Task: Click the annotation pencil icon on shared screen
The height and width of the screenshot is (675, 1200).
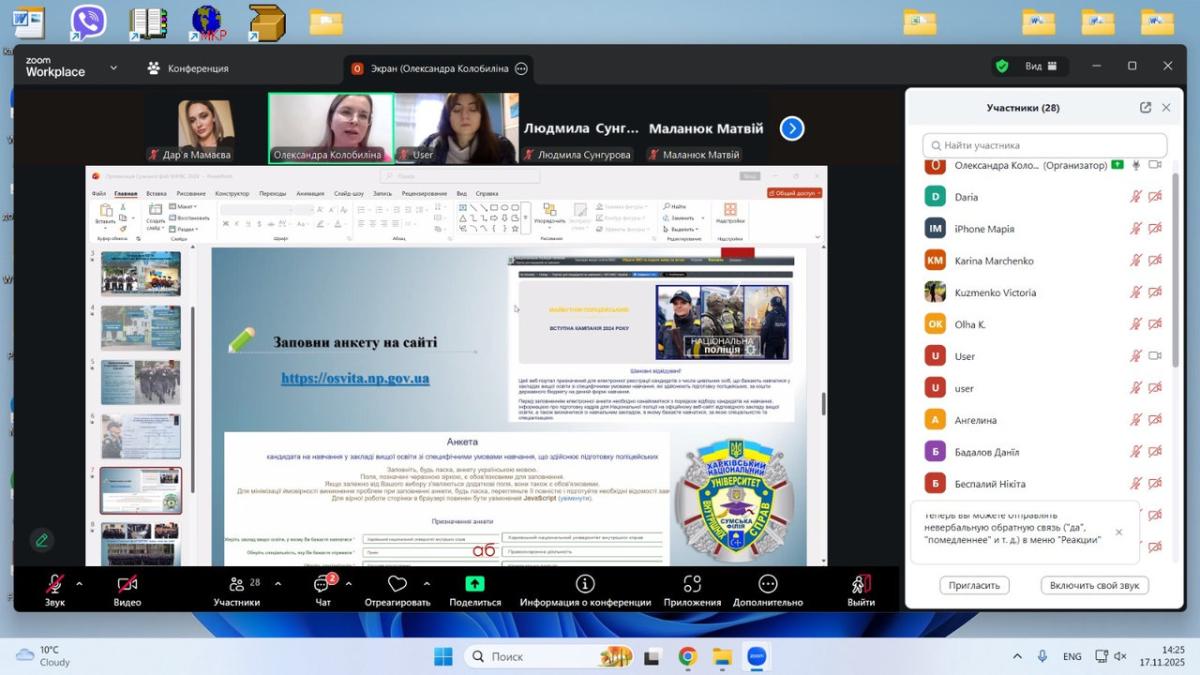Action: click(x=42, y=540)
